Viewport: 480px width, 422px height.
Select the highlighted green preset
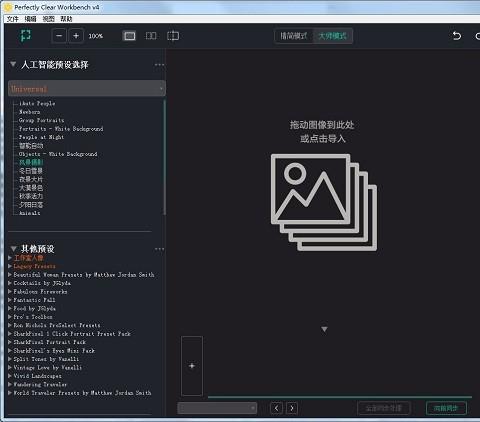tap(31, 162)
